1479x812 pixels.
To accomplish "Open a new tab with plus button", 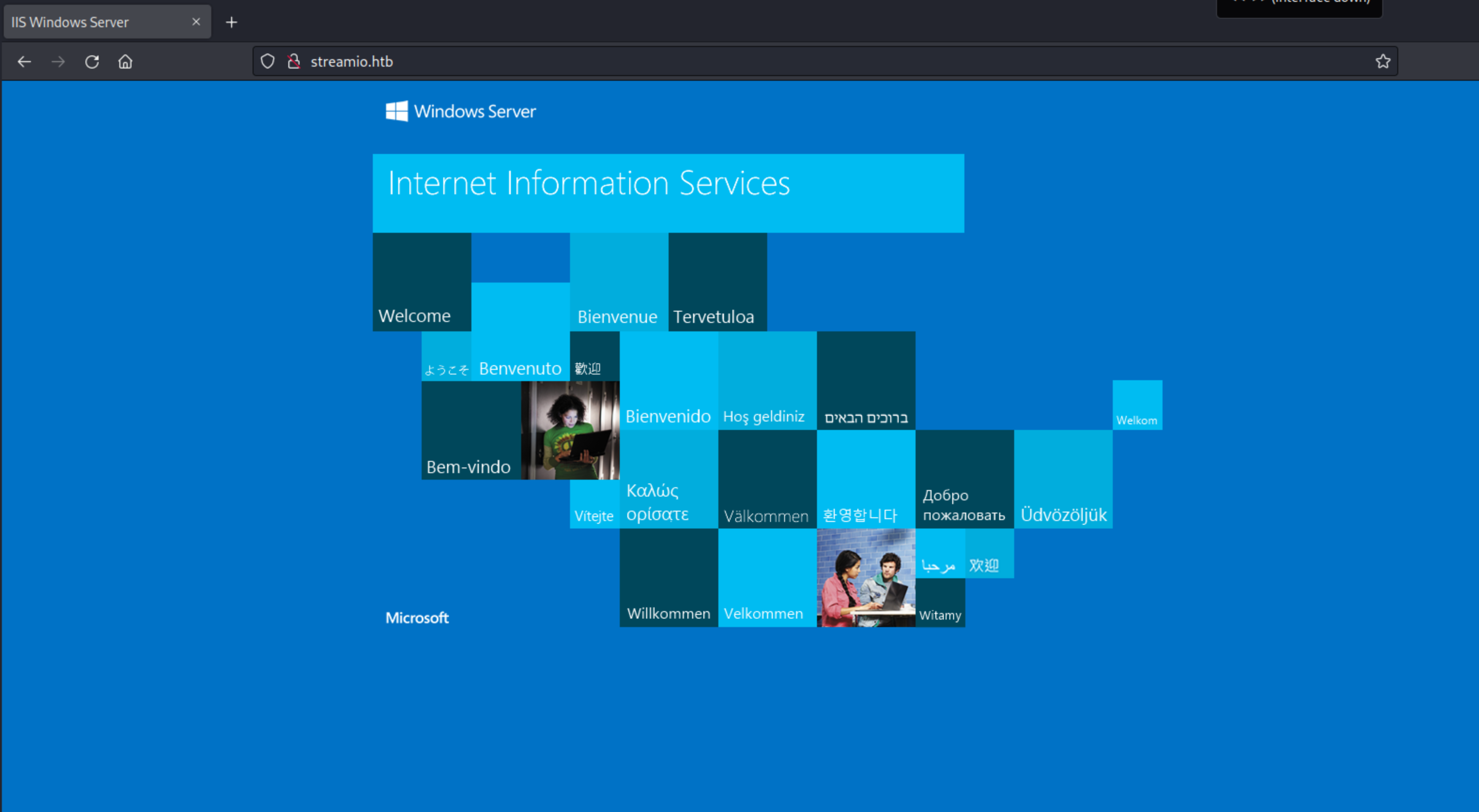I will click(x=231, y=23).
